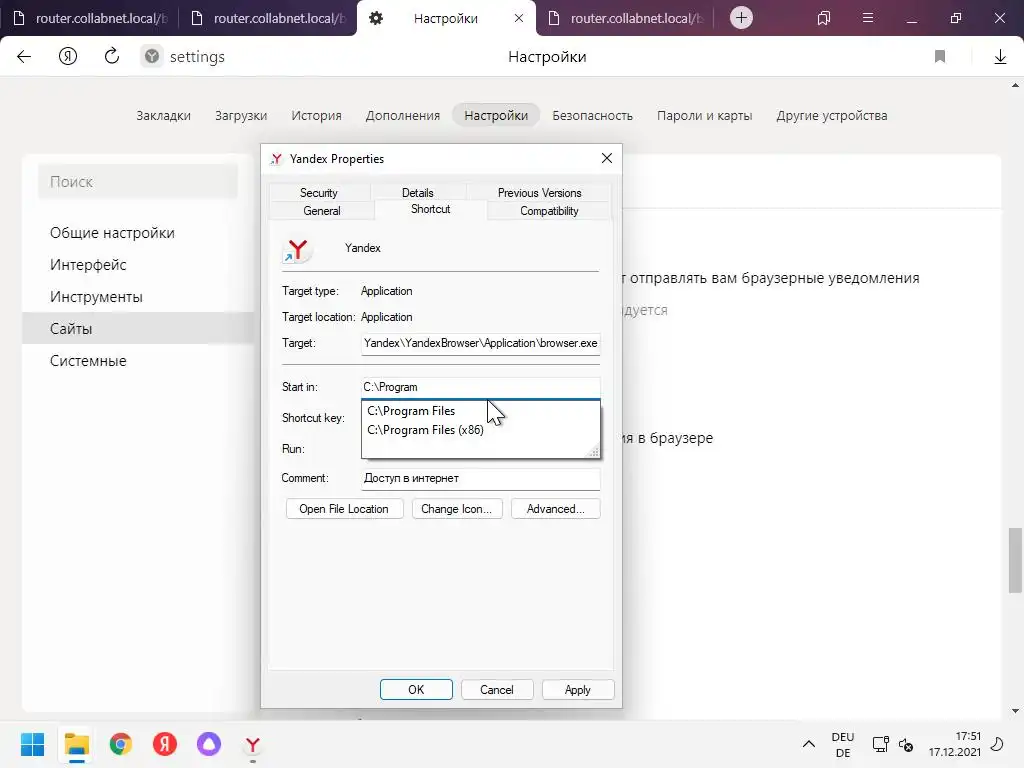Image resolution: width=1024 pixels, height=768 pixels.
Task: Cancel the Yandex Properties dialog
Action: pyautogui.click(x=497, y=690)
